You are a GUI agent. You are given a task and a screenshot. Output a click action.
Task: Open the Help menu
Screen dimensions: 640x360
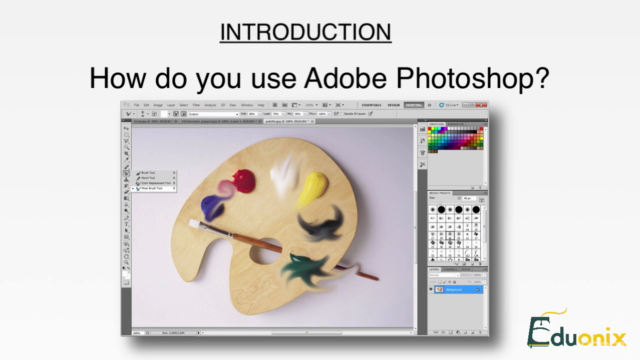click(261, 105)
